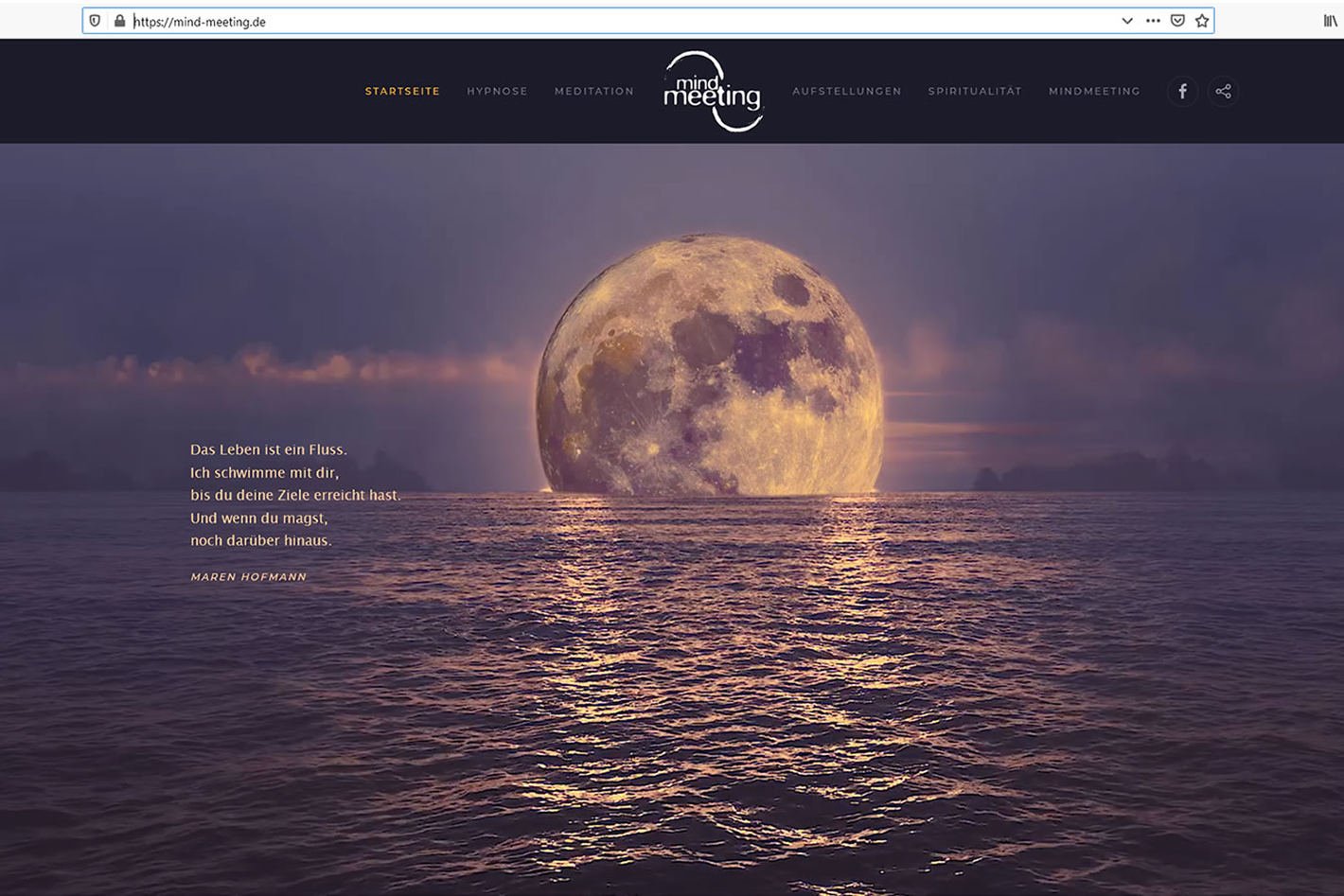Image resolution: width=1344 pixels, height=896 pixels.
Task: Click the padlock site security icon
Action: tap(119, 21)
